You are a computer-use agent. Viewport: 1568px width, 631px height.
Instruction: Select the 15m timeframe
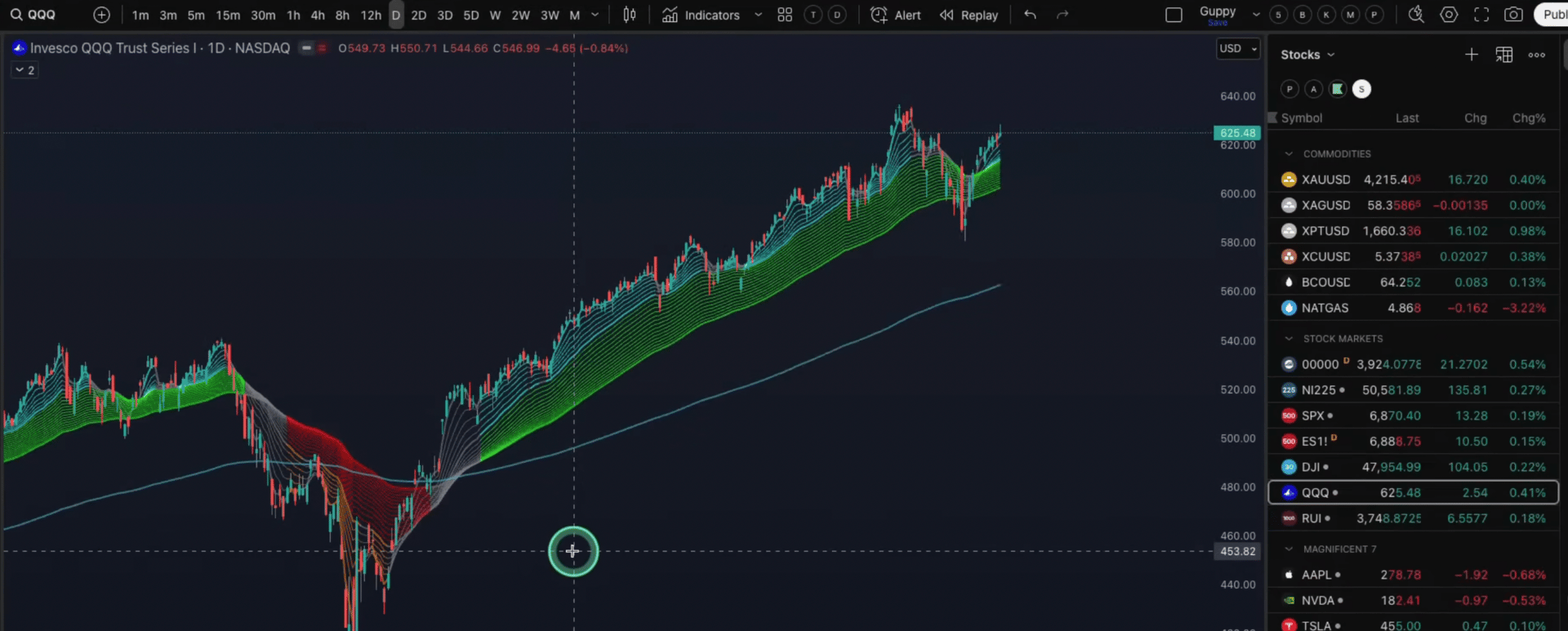pos(228,15)
